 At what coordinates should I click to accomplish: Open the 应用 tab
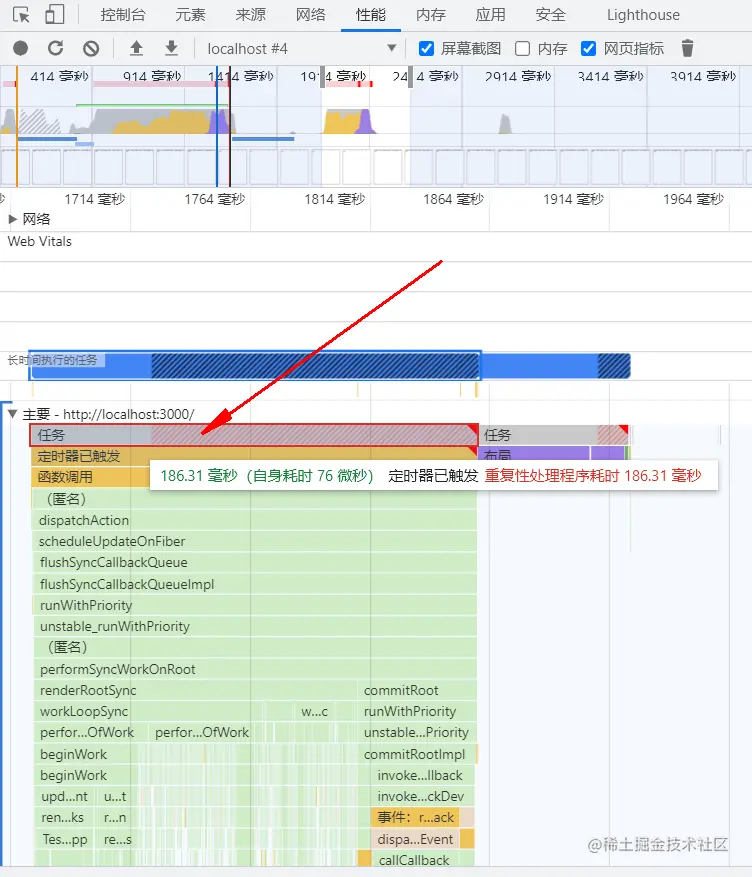490,15
